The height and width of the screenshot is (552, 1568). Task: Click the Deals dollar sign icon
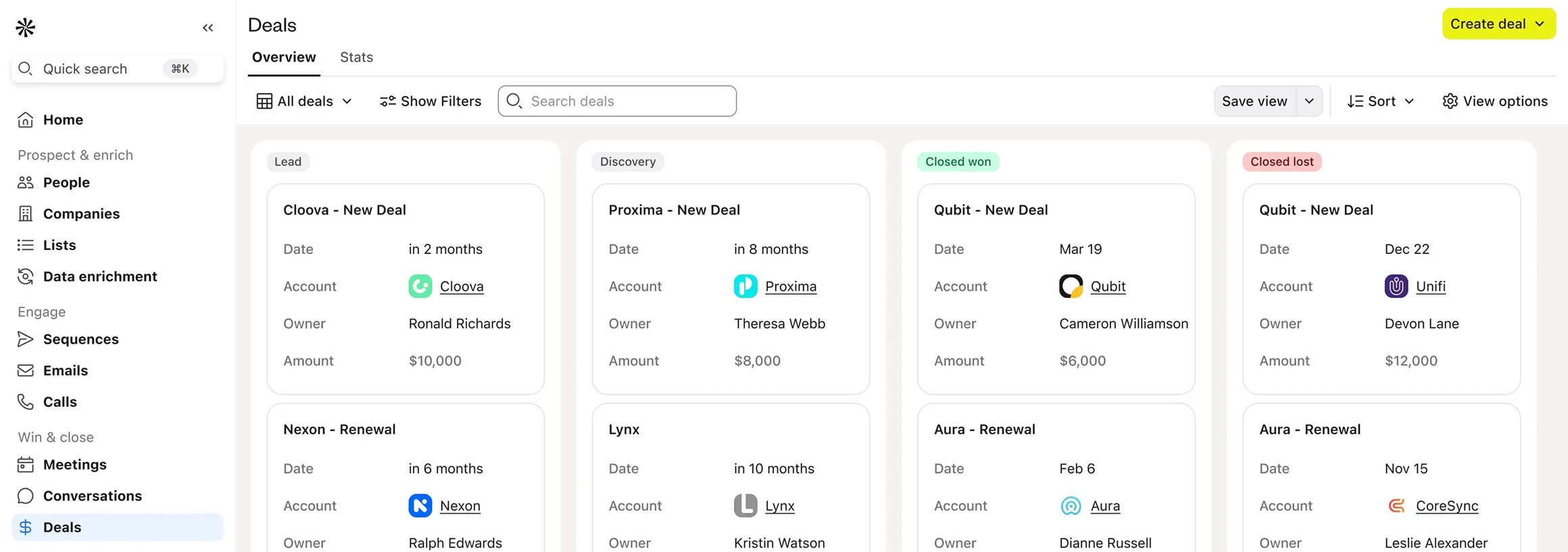click(26, 527)
